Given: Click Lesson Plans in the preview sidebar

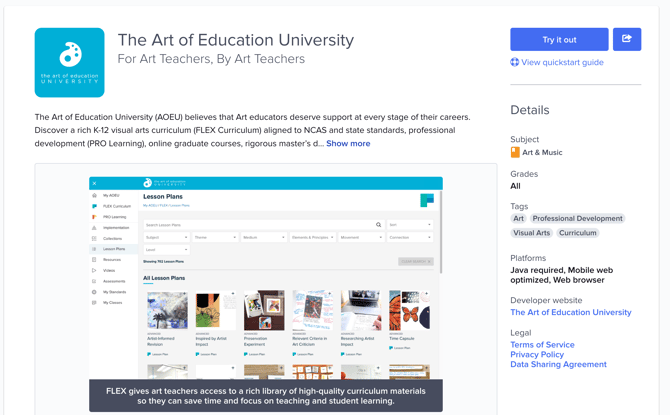Looking at the screenshot, I should [113, 249].
